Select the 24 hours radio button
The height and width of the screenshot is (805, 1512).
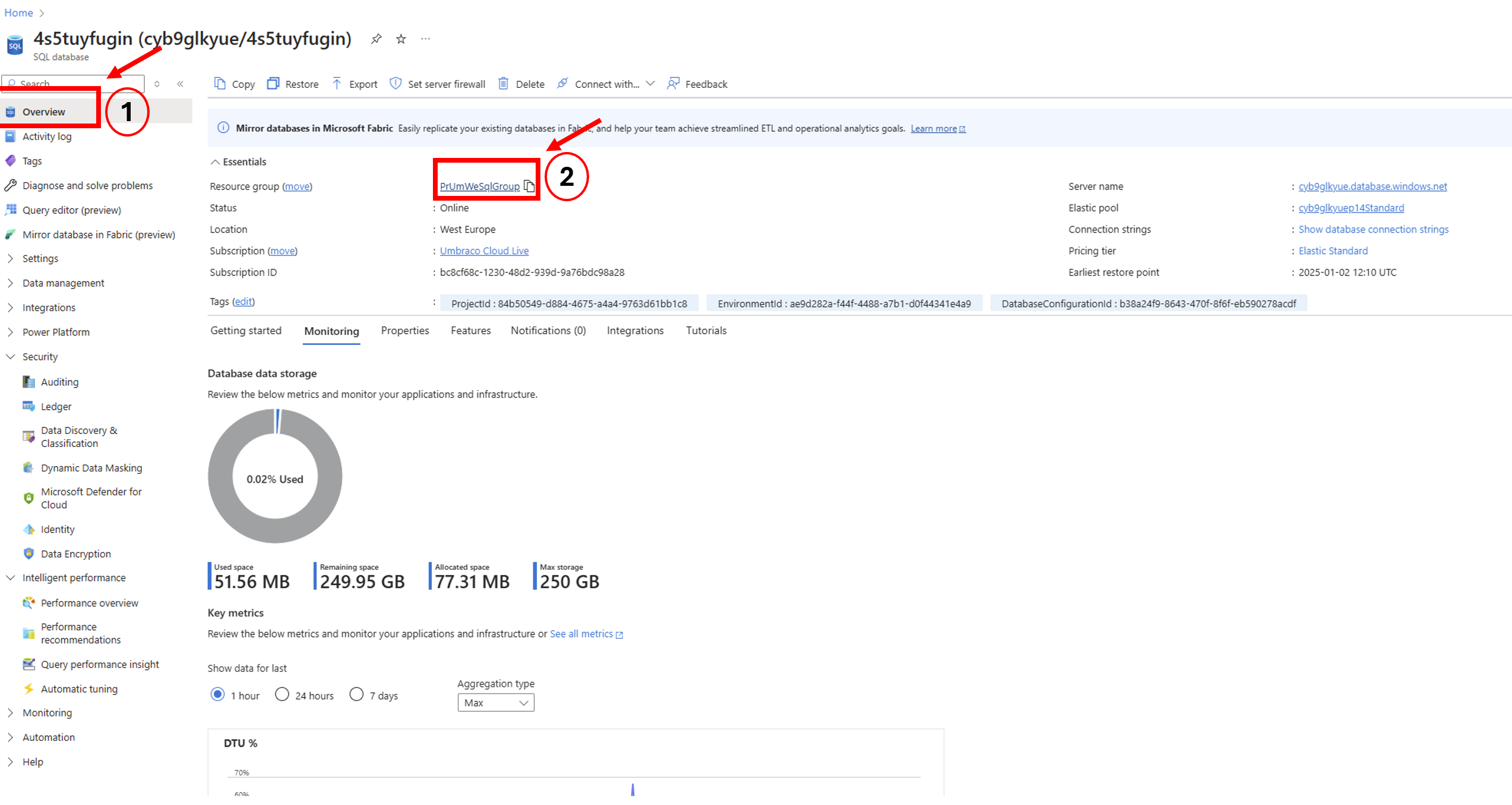pos(282,694)
